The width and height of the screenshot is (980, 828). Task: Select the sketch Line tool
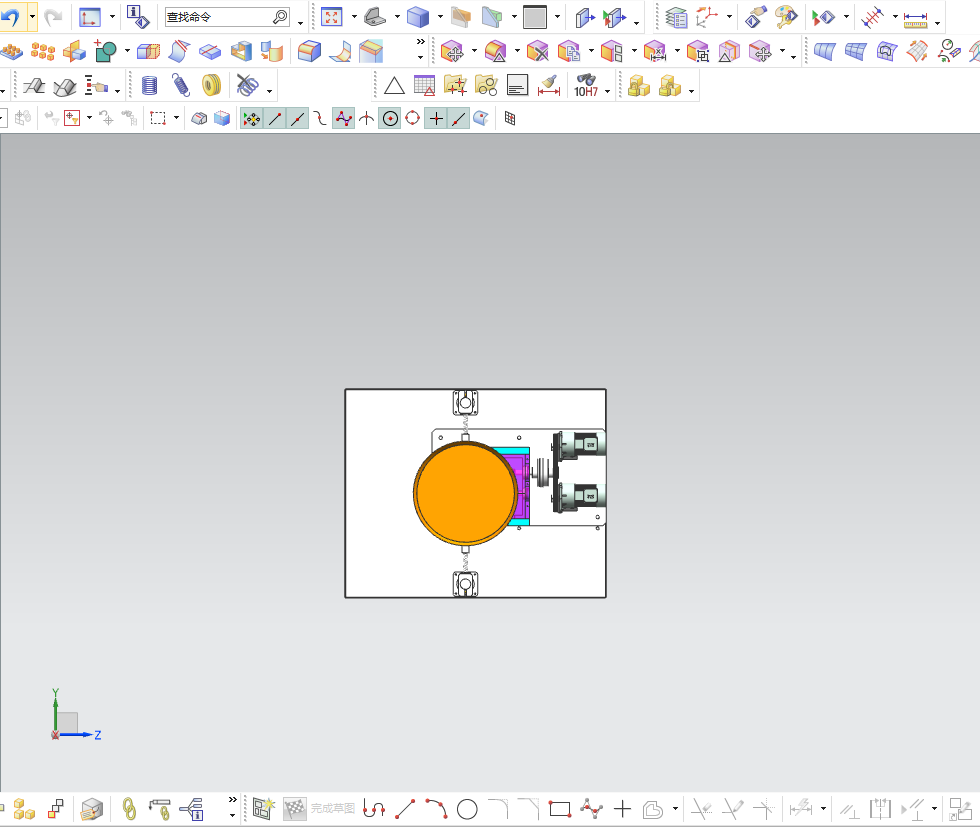405,809
